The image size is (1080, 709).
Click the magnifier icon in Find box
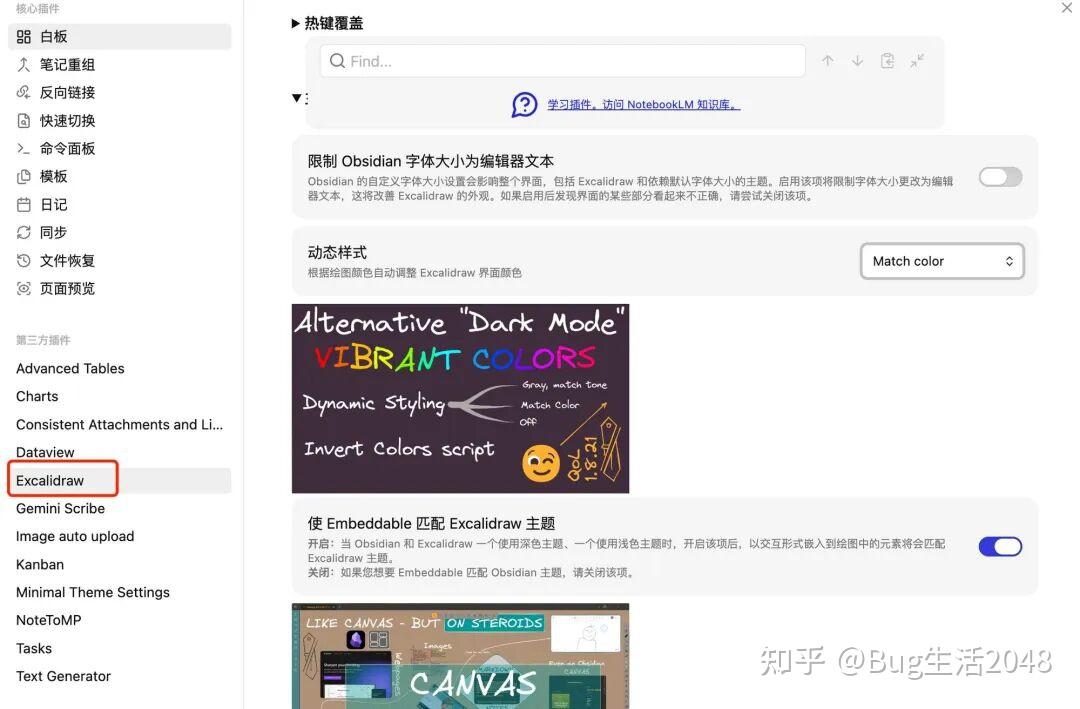(338, 61)
